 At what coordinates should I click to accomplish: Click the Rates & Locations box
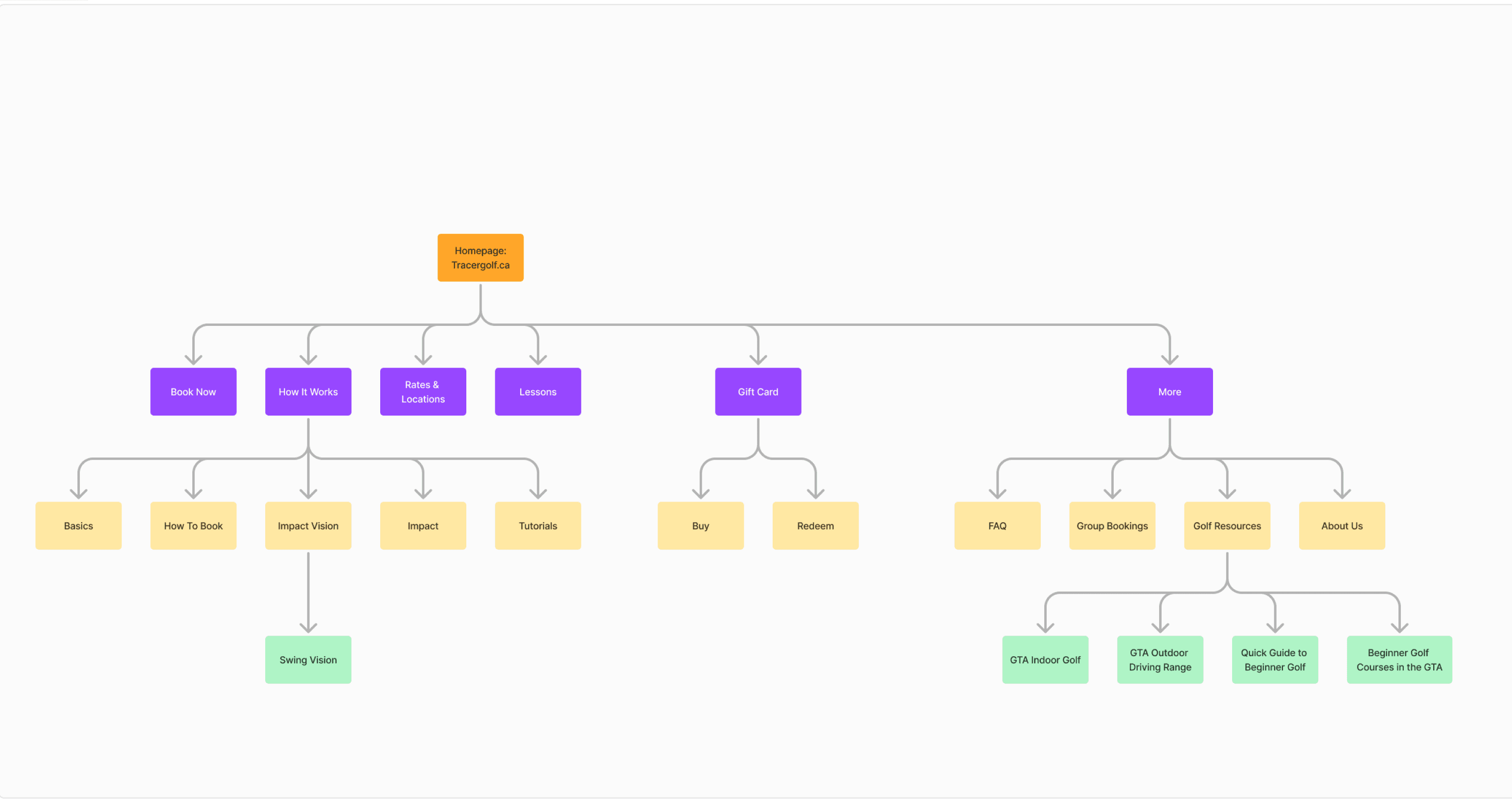click(x=423, y=391)
